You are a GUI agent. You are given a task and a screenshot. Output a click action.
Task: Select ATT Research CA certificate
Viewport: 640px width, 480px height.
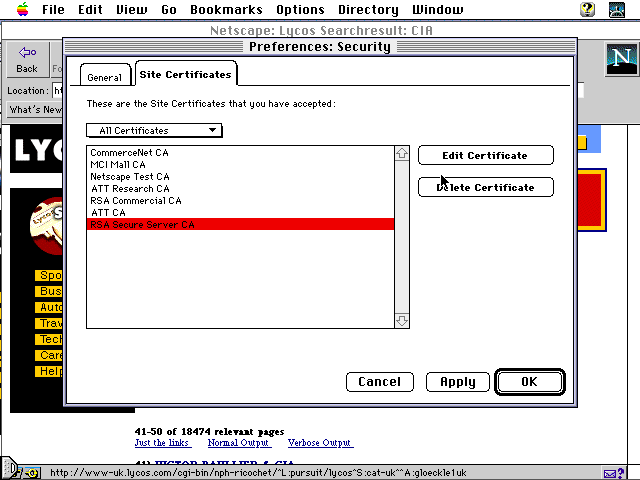coord(240,189)
